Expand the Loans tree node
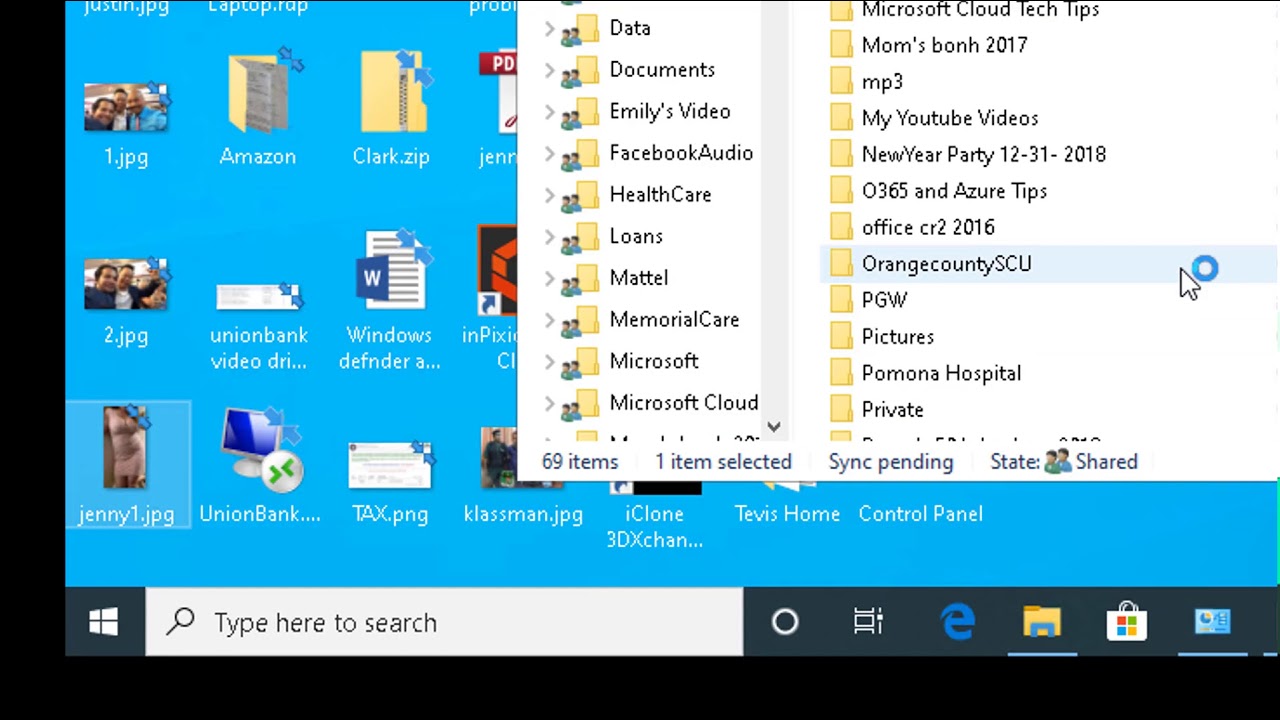The width and height of the screenshot is (1280, 720). pos(549,237)
